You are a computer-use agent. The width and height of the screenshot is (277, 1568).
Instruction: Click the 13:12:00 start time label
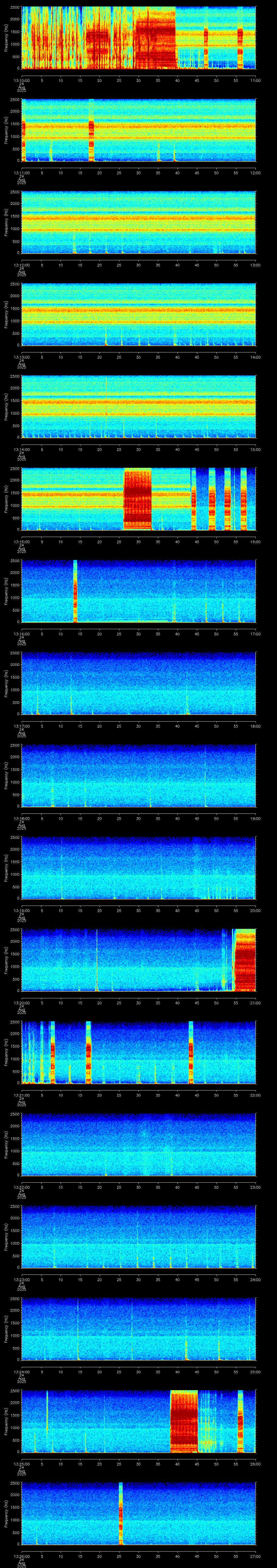click(21, 265)
